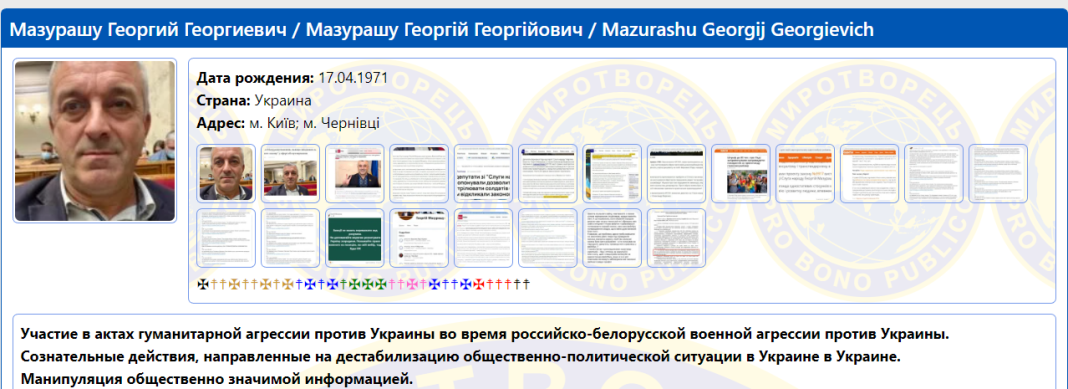Screen dimensions: 1068x389
Task: Click line starting "Участие в актах гуманитарной агрессии"
Action: pos(484,335)
